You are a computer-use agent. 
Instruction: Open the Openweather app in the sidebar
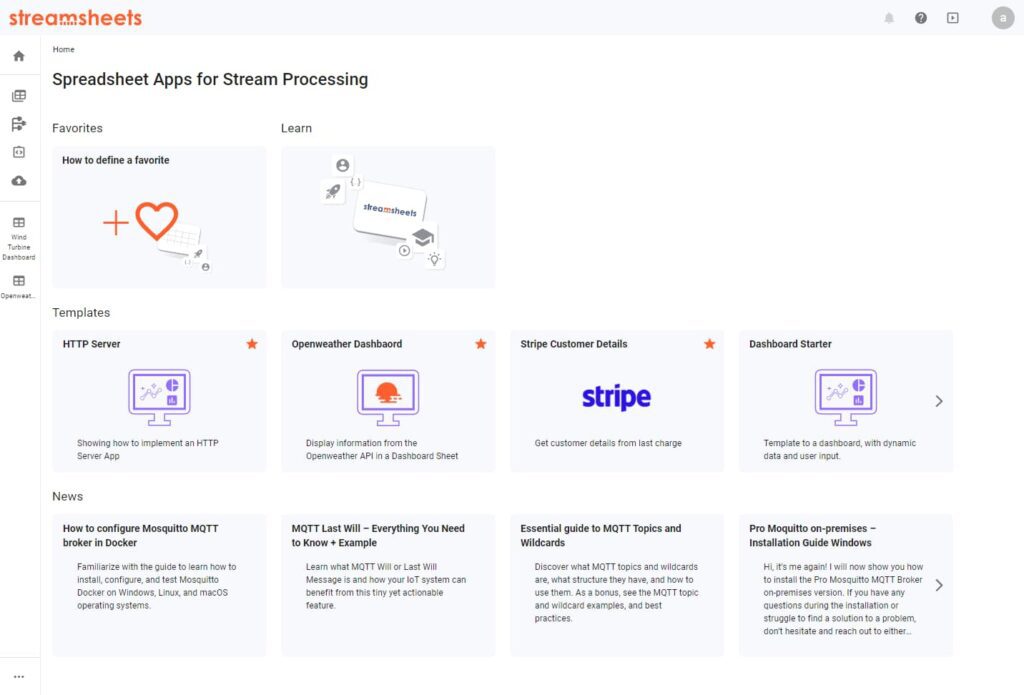19,286
